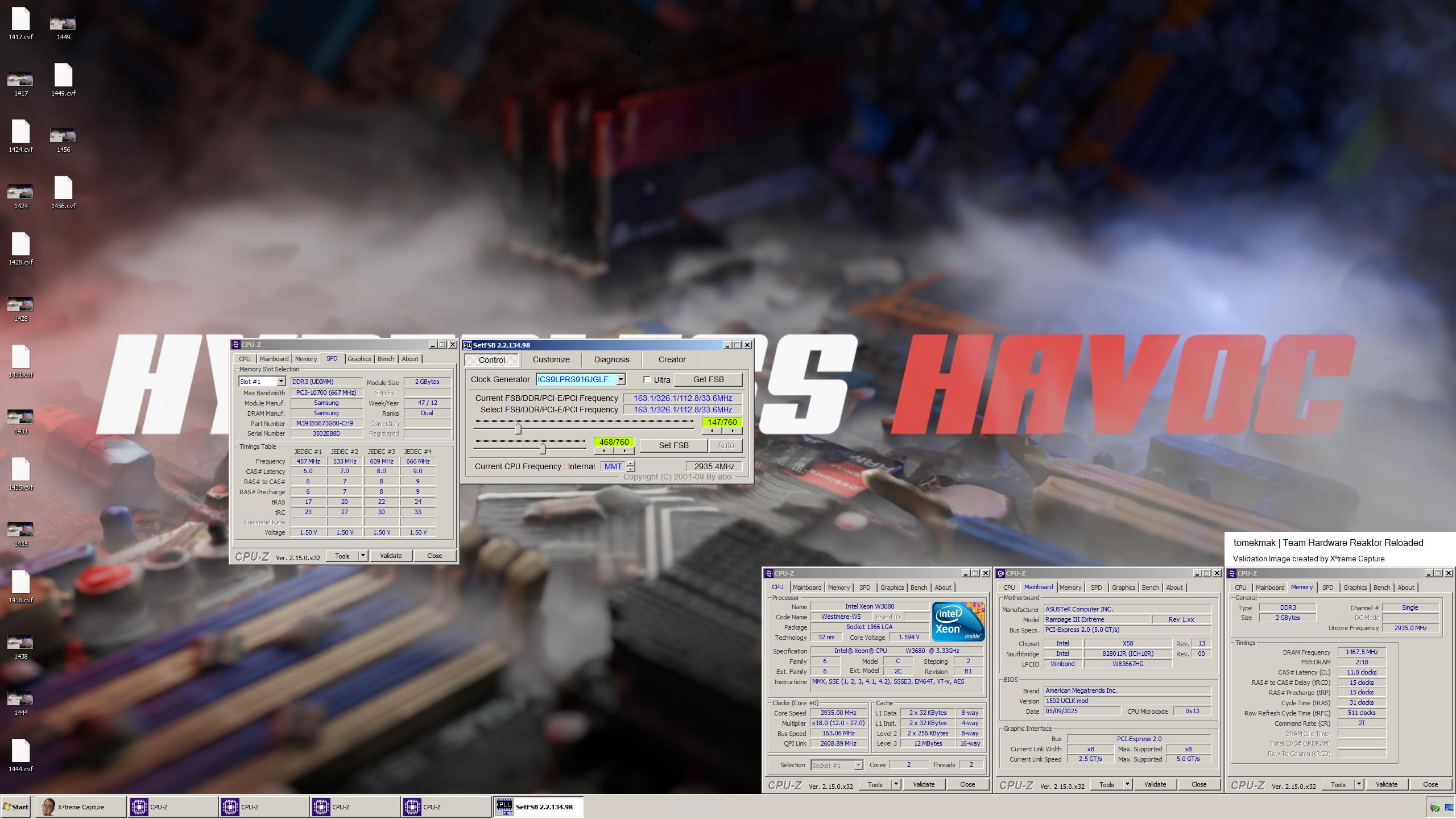The height and width of the screenshot is (819, 1456).
Task: Click Close in the CPU tab CPU-Z window
Action: (x=967, y=784)
